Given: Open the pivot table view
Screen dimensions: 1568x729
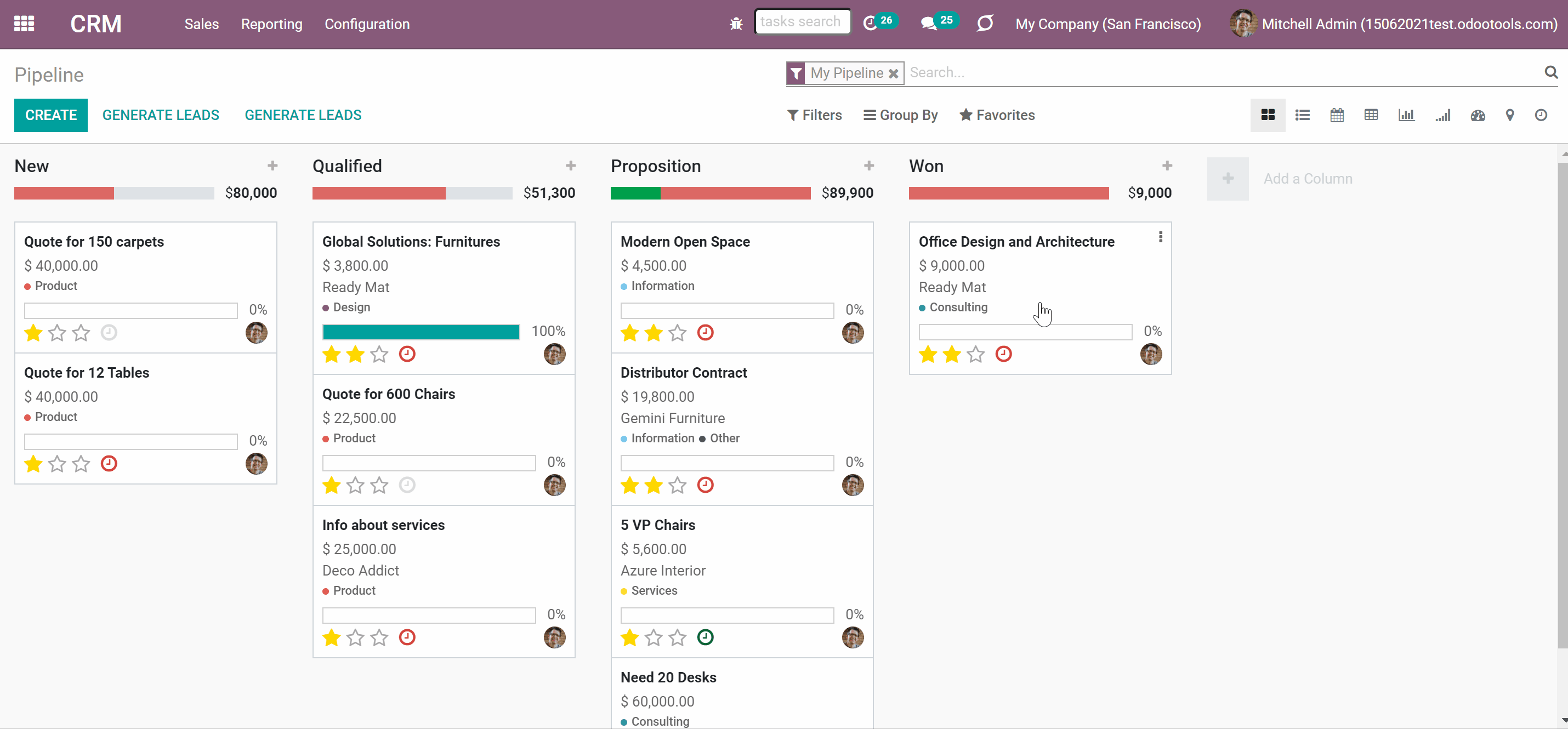Looking at the screenshot, I should pos(1371,115).
